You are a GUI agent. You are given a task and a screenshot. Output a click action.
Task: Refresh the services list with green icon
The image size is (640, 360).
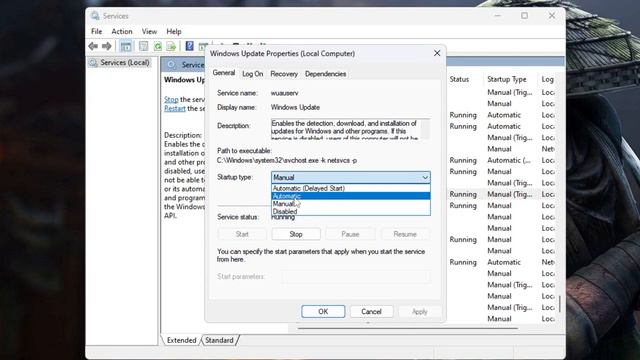tap(158, 46)
